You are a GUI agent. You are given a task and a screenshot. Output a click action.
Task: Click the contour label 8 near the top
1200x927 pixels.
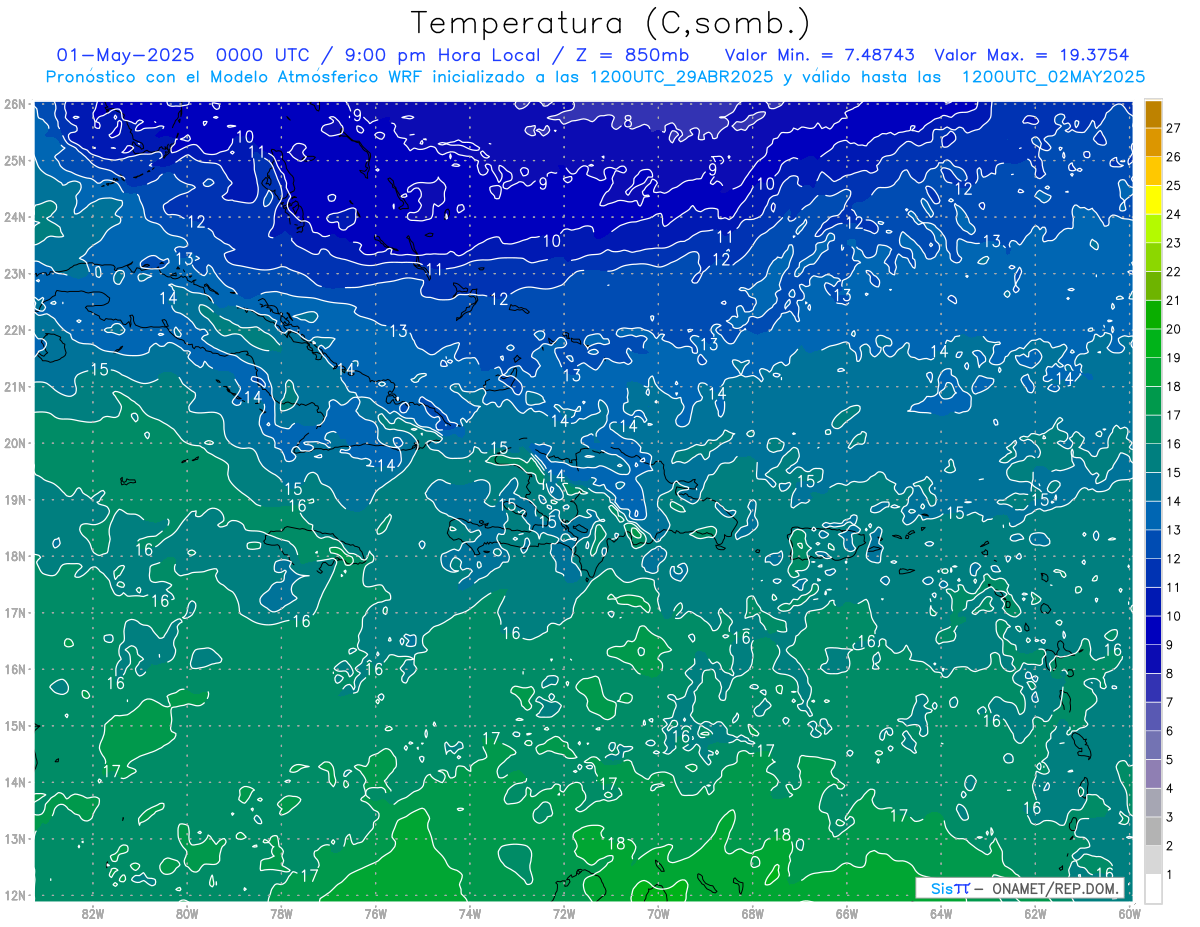(628, 121)
